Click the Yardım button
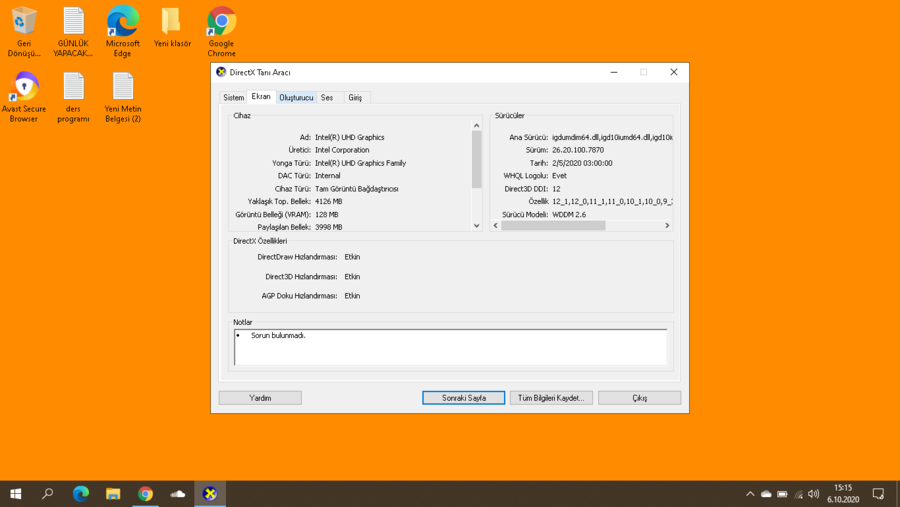Viewport: 900px width, 507px height. pos(260,398)
